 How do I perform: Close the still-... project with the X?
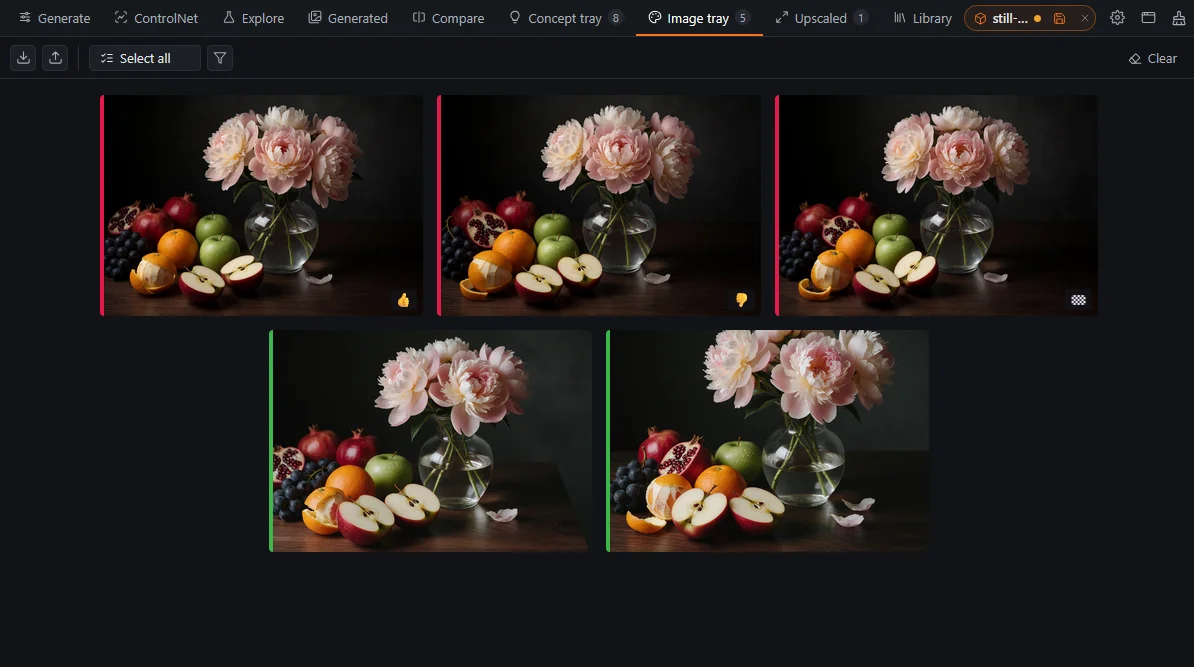point(1084,18)
